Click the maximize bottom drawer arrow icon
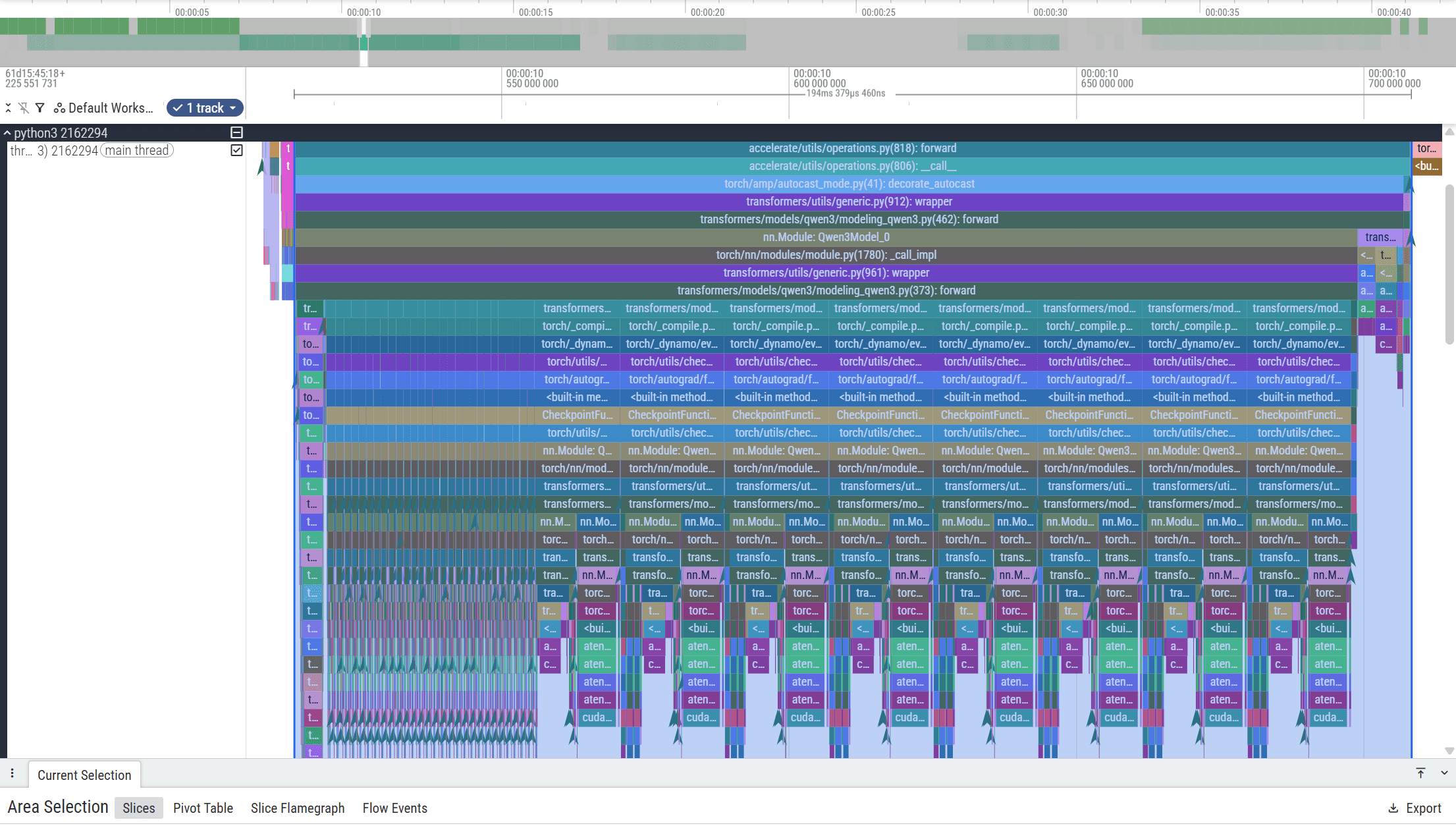The height and width of the screenshot is (826, 1456). pos(1420,773)
